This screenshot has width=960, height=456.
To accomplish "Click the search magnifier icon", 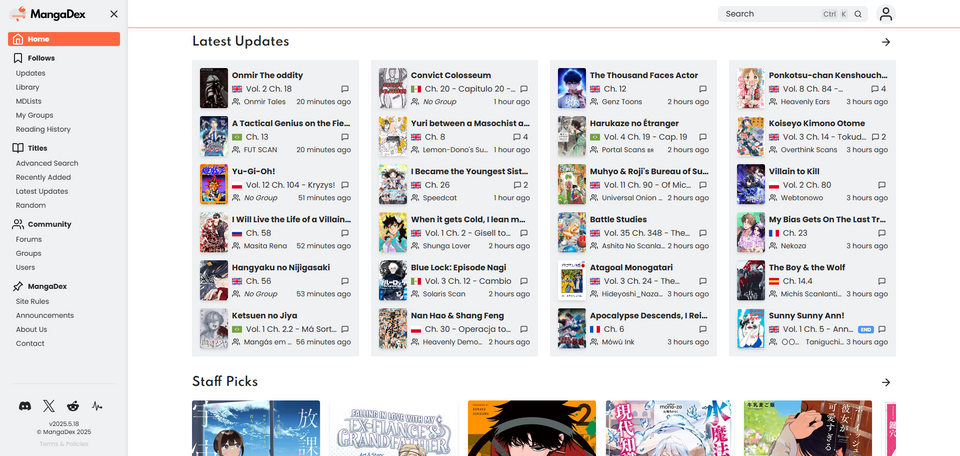I will (x=858, y=14).
